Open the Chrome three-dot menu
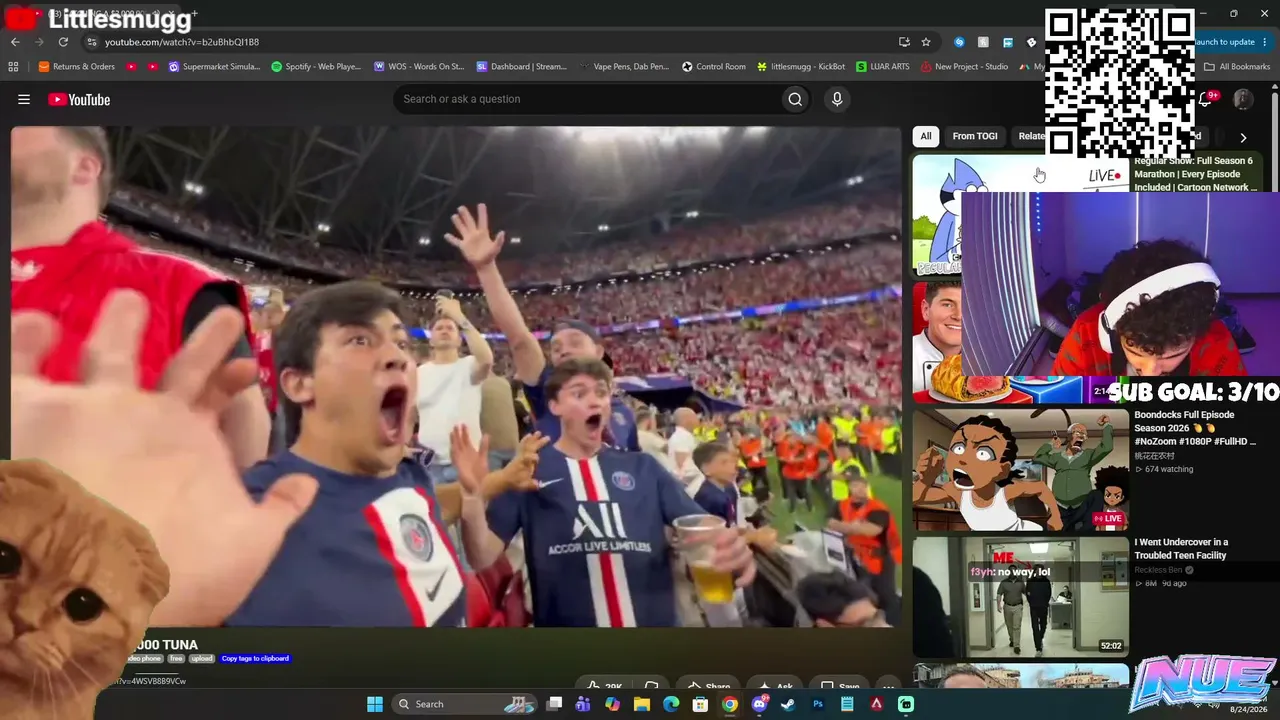 1266,42
